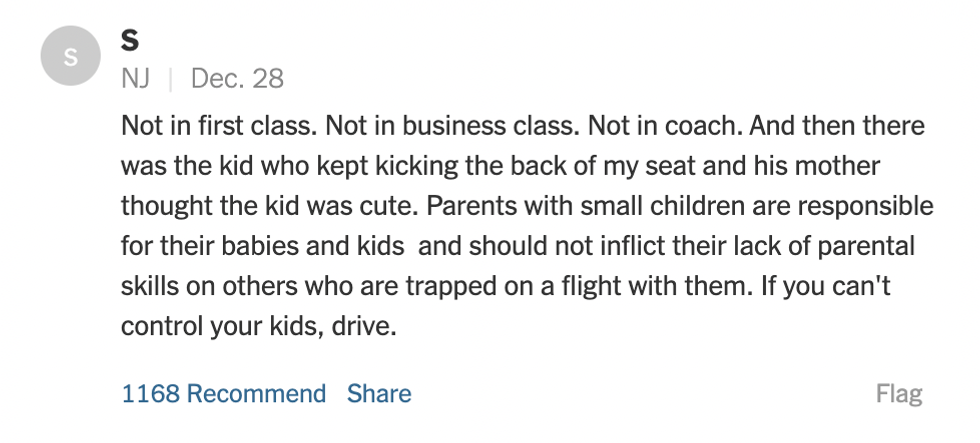This screenshot has width=980, height=443.
Task: Click the words "If you can't"
Action: (x=825, y=286)
